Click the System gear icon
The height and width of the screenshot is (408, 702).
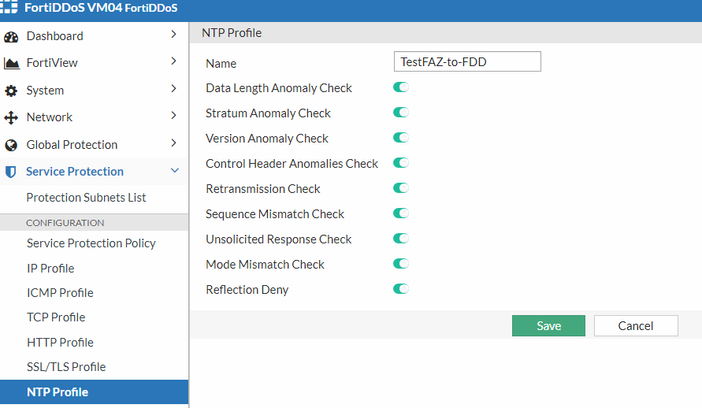(x=12, y=91)
